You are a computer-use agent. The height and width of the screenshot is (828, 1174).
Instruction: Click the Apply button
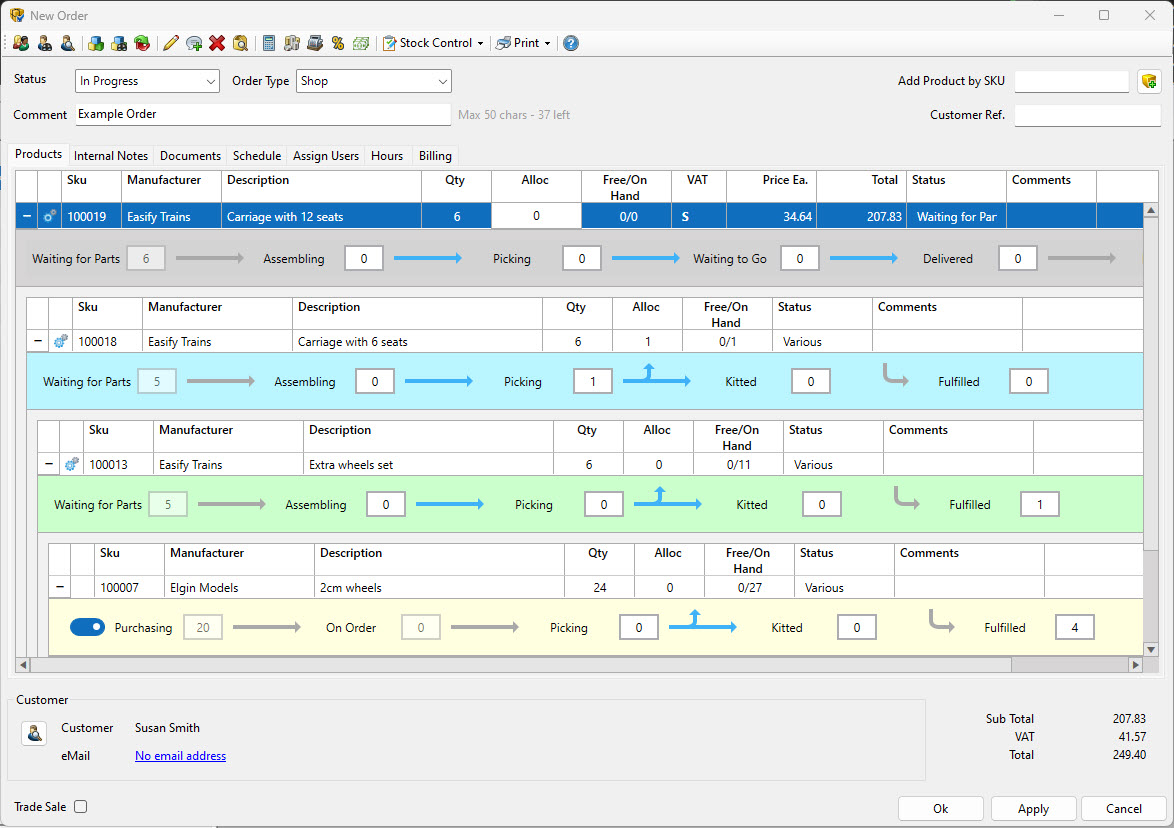tap(1033, 808)
